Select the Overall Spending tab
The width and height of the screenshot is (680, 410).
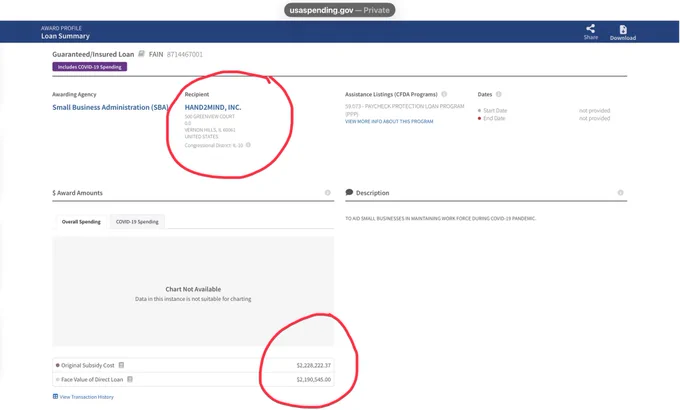[81, 222]
